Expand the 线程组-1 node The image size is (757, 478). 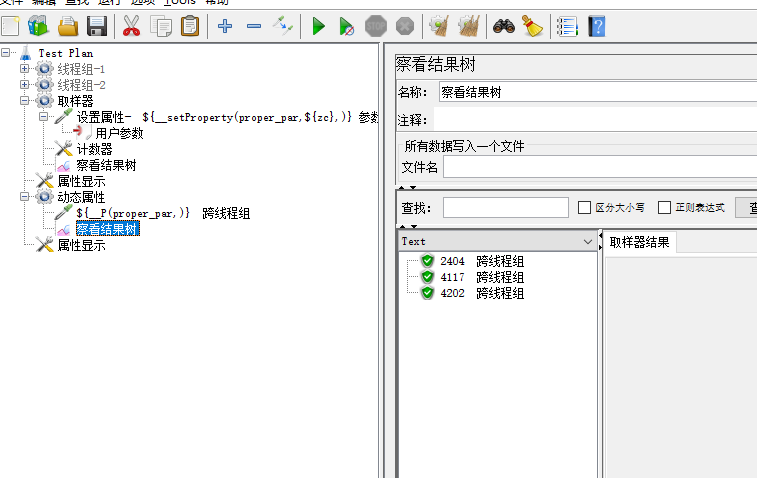(x=24, y=69)
